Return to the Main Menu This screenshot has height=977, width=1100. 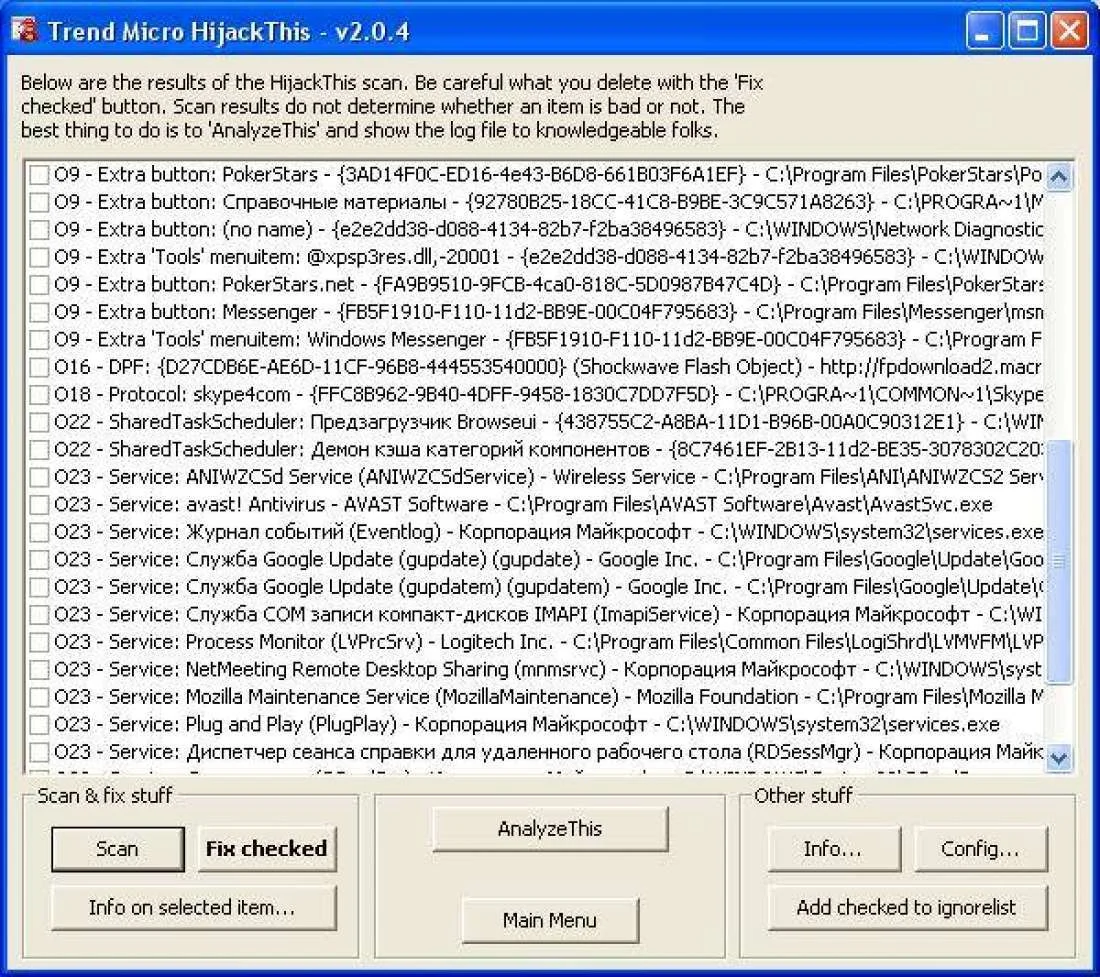click(550, 919)
